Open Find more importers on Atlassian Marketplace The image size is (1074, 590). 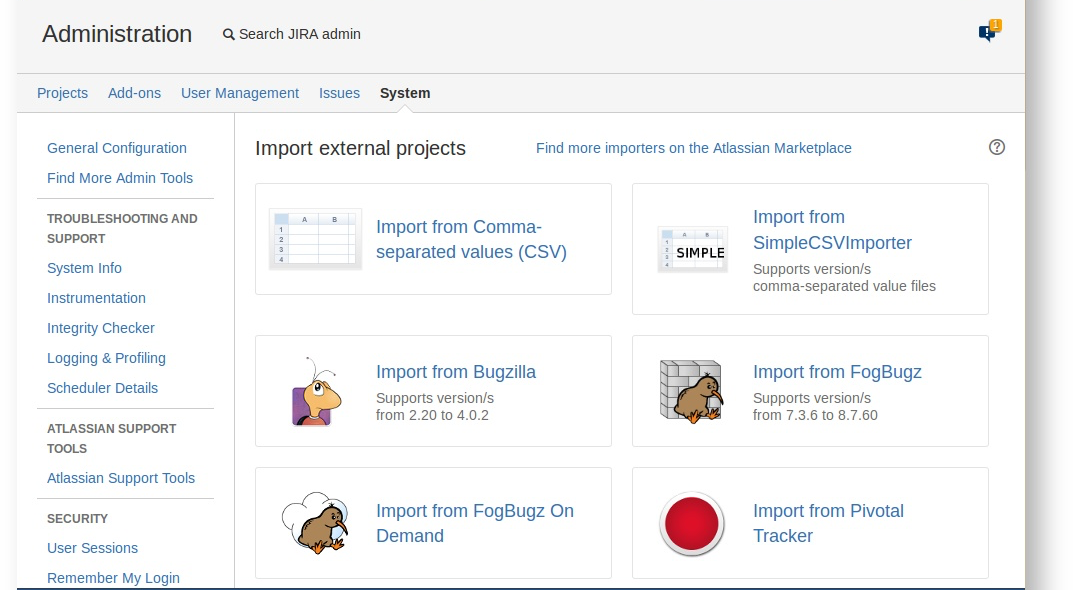pos(693,148)
